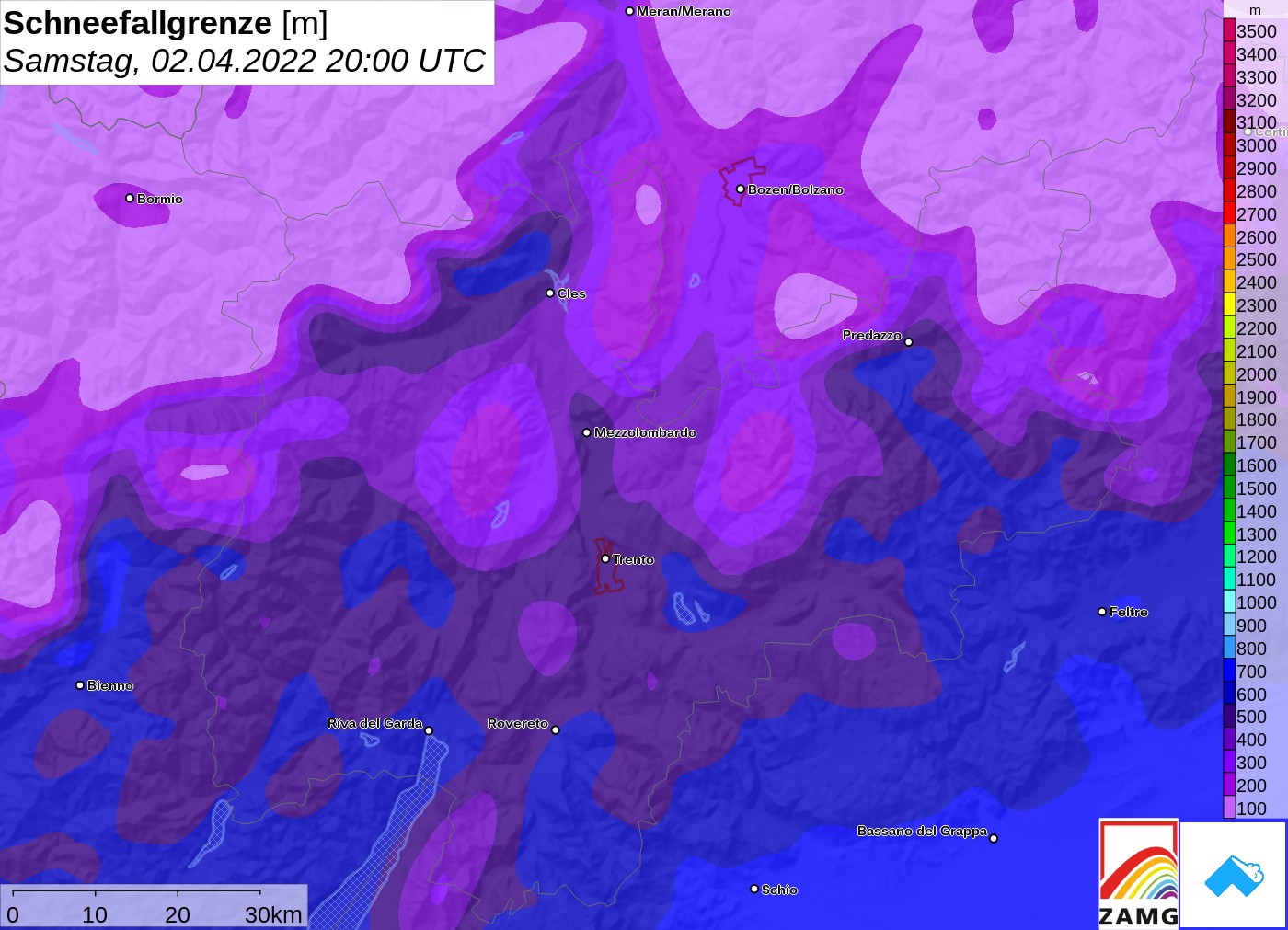Click the Rovereto city marker
Screen dimensions: 1288x930
click(555, 729)
